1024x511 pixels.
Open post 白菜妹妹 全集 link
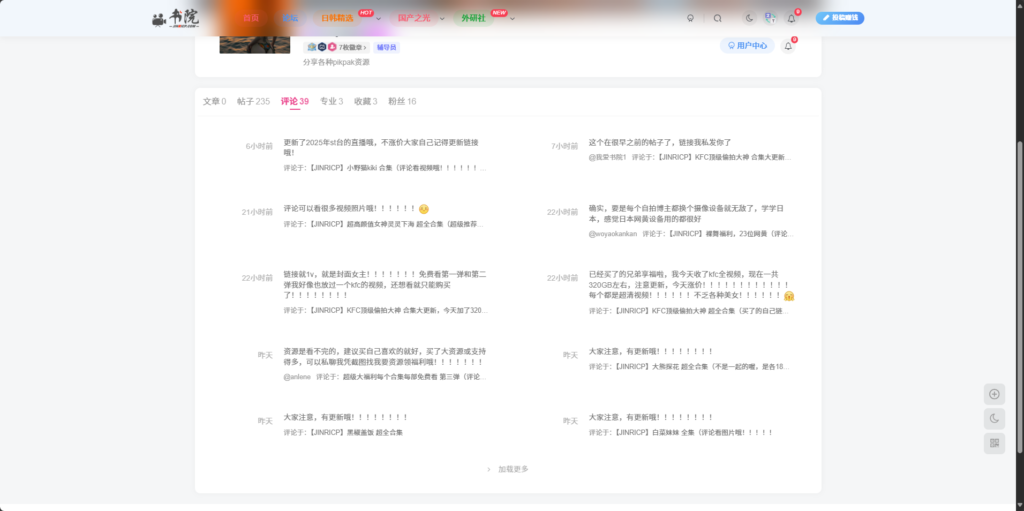[694, 433]
